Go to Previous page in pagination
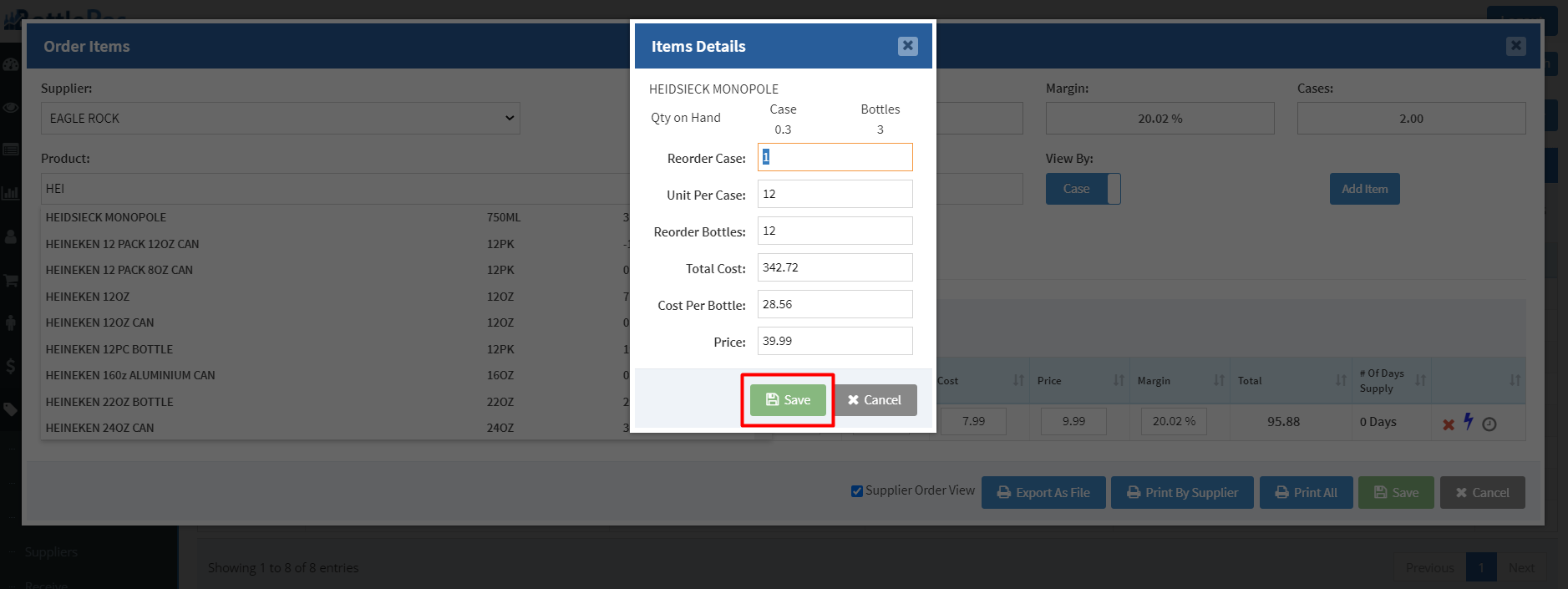 click(1429, 568)
